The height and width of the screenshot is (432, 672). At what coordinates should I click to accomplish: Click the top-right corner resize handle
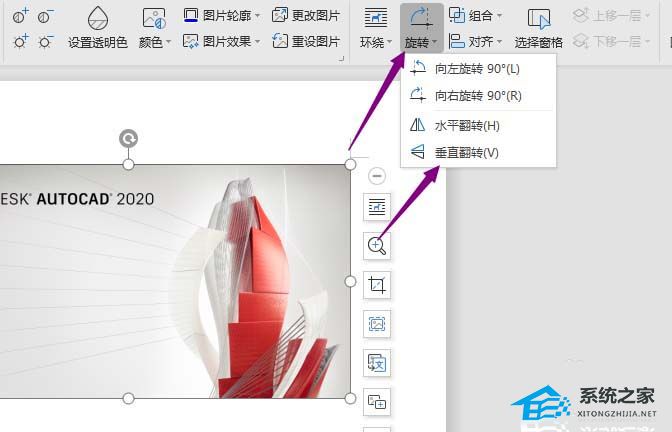pos(350,164)
